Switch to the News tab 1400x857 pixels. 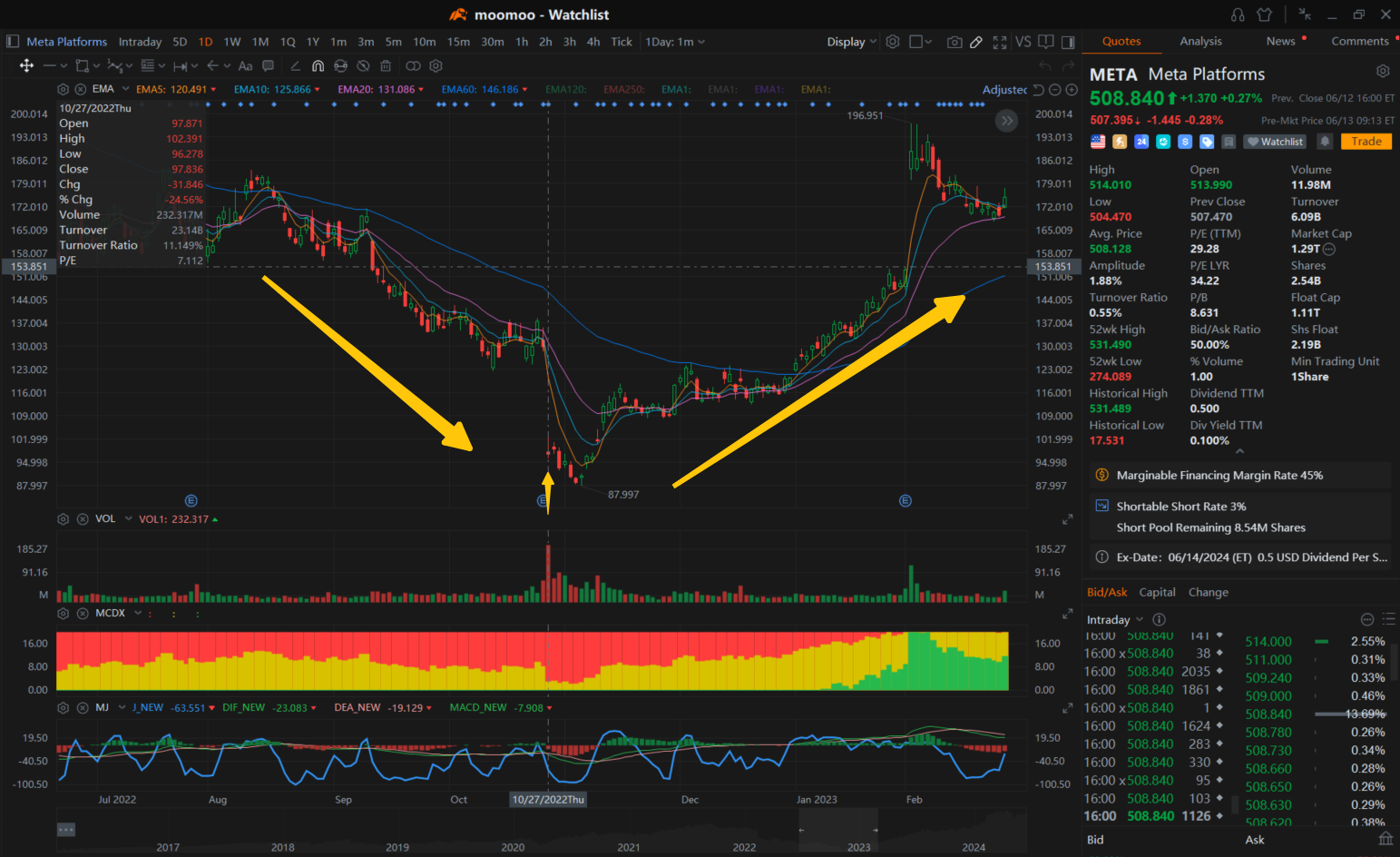click(1280, 41)
